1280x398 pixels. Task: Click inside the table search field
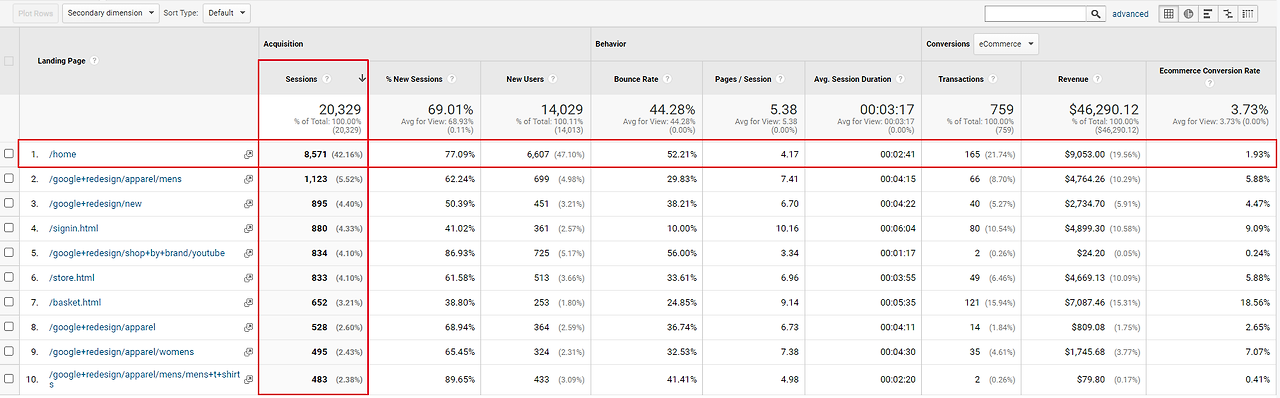click(x=1035, y=14)
